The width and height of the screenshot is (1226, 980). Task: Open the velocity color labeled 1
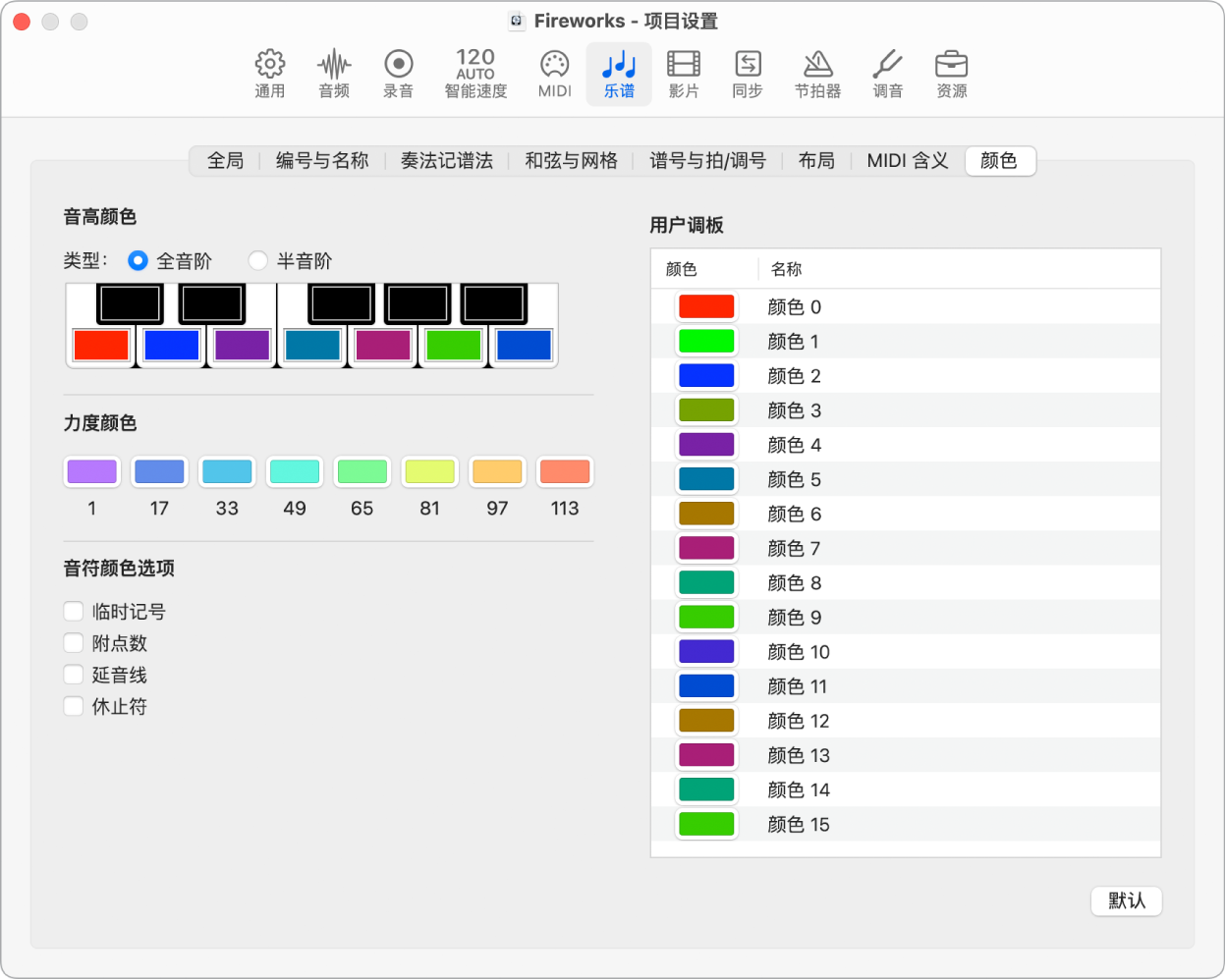91,471
